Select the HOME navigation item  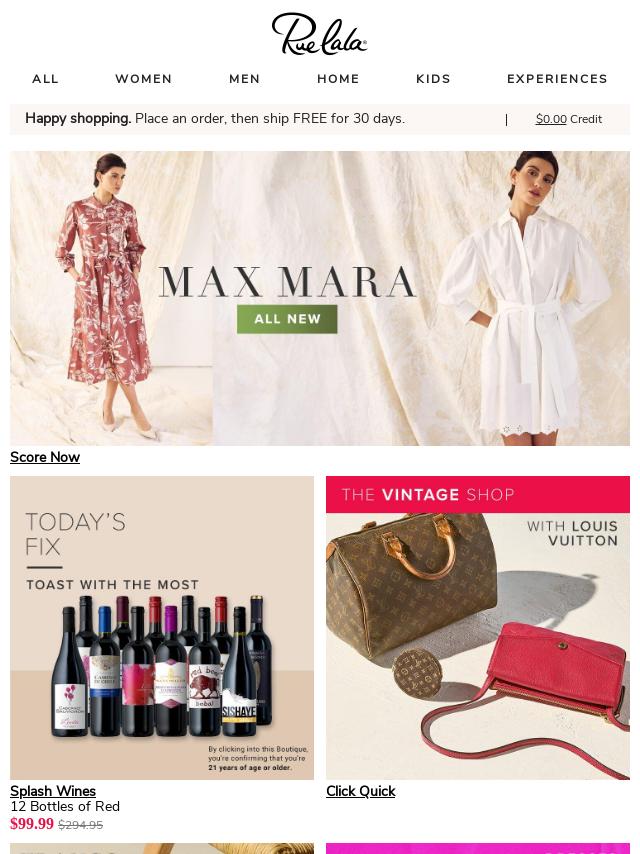(x=338, y=79)
